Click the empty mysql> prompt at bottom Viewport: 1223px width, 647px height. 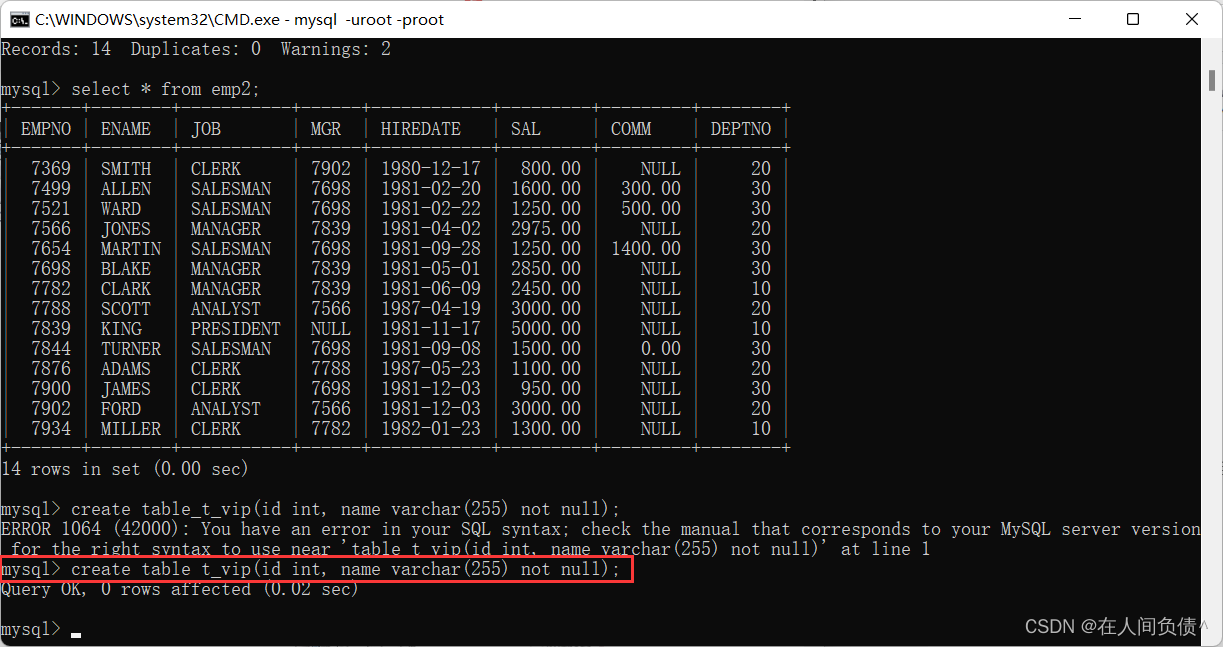click(x=40, y=629)
